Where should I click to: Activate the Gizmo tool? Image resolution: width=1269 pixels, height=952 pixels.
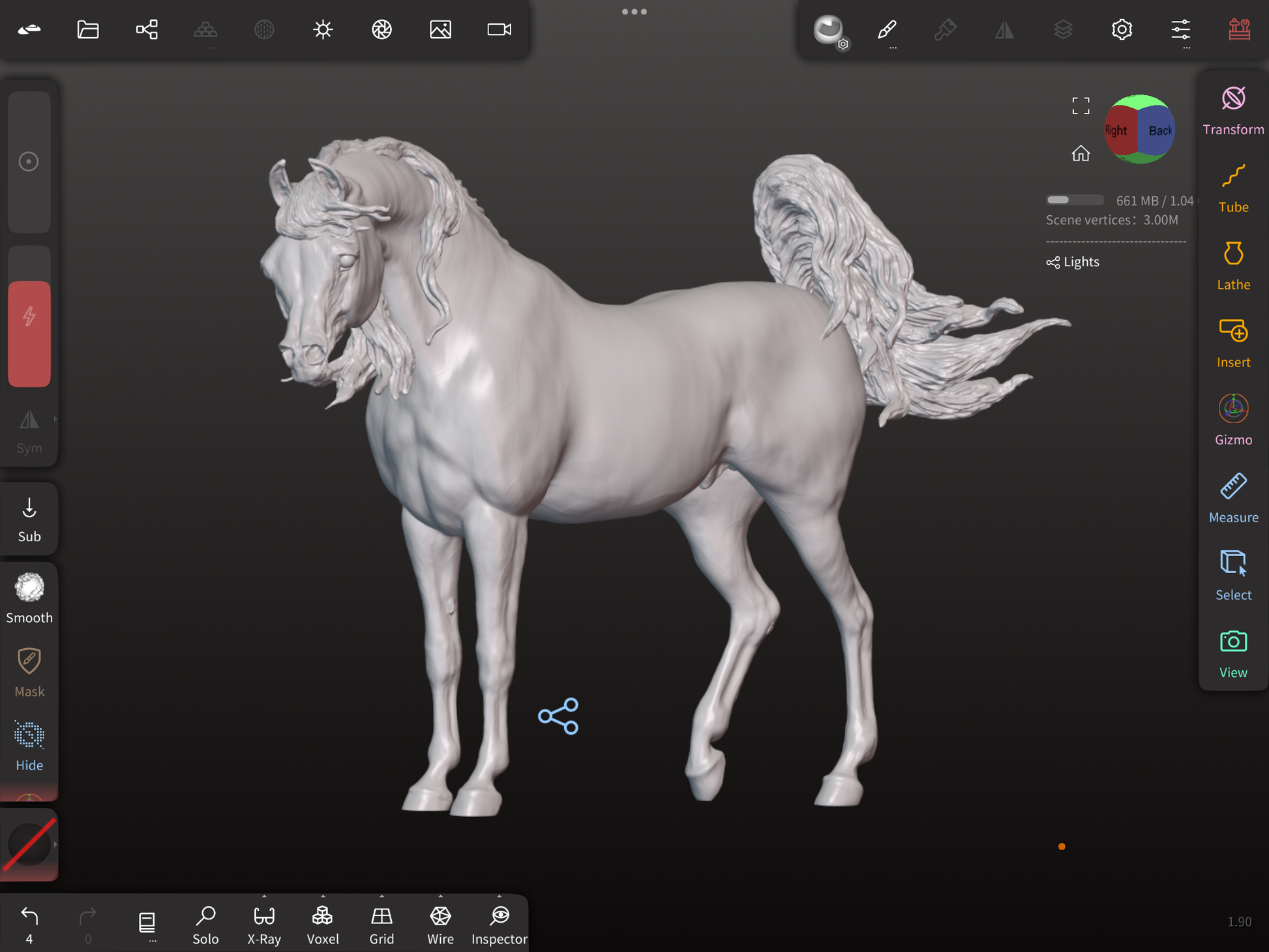tap(1232, 421)
